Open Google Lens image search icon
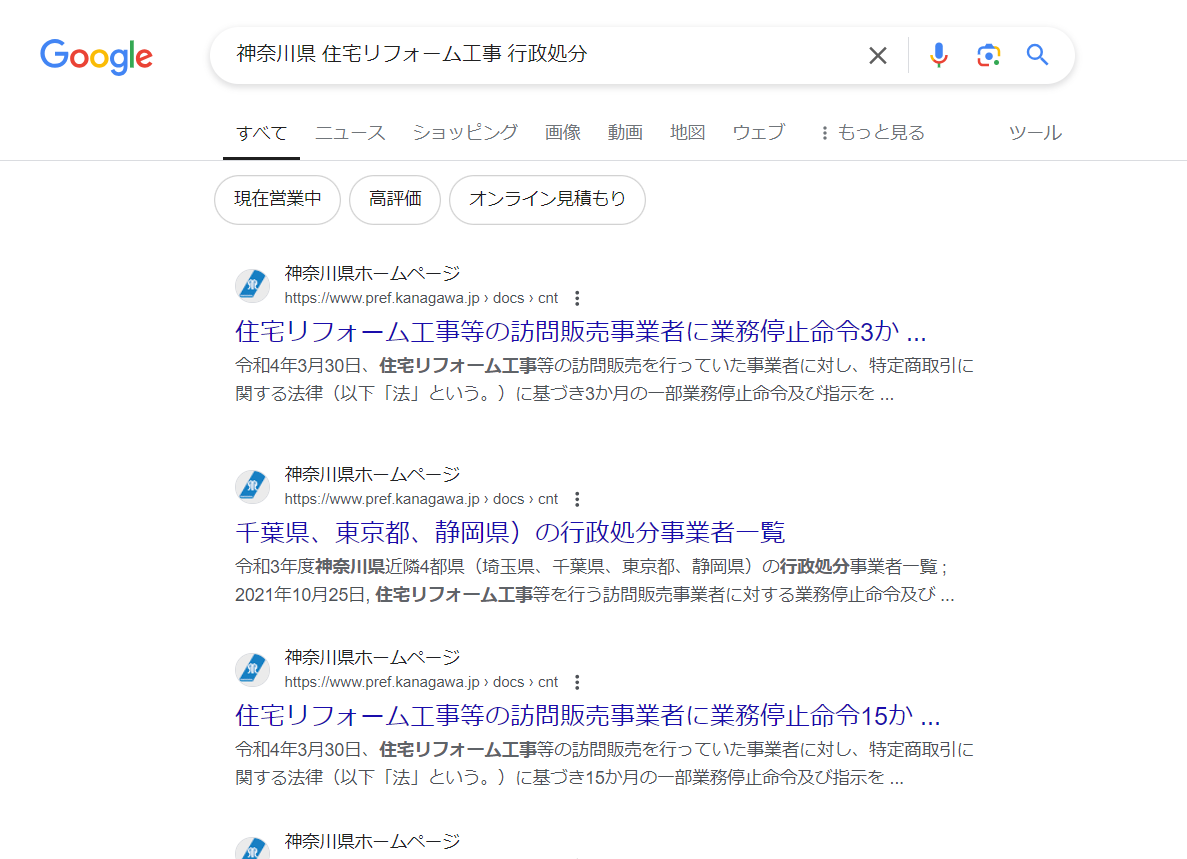 (988, 55)
